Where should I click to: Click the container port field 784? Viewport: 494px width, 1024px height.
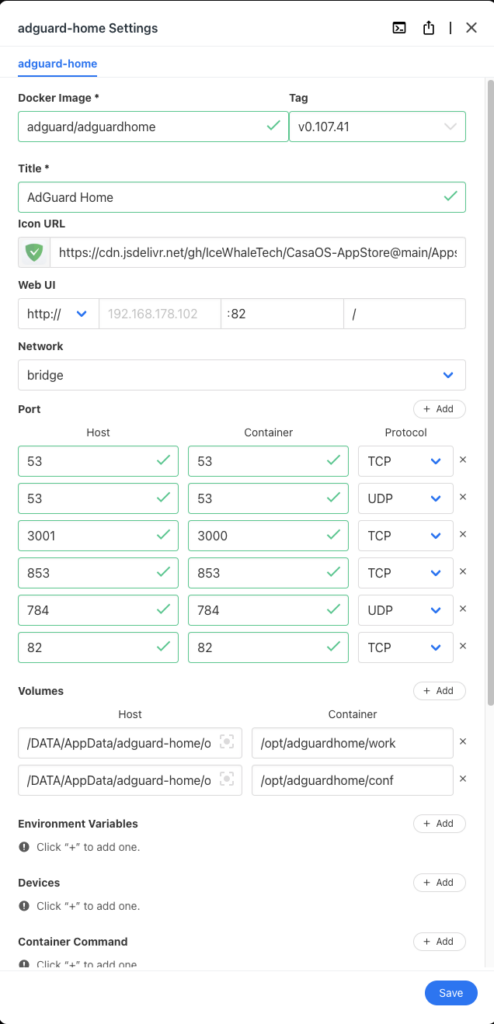[x=268, y=610]
